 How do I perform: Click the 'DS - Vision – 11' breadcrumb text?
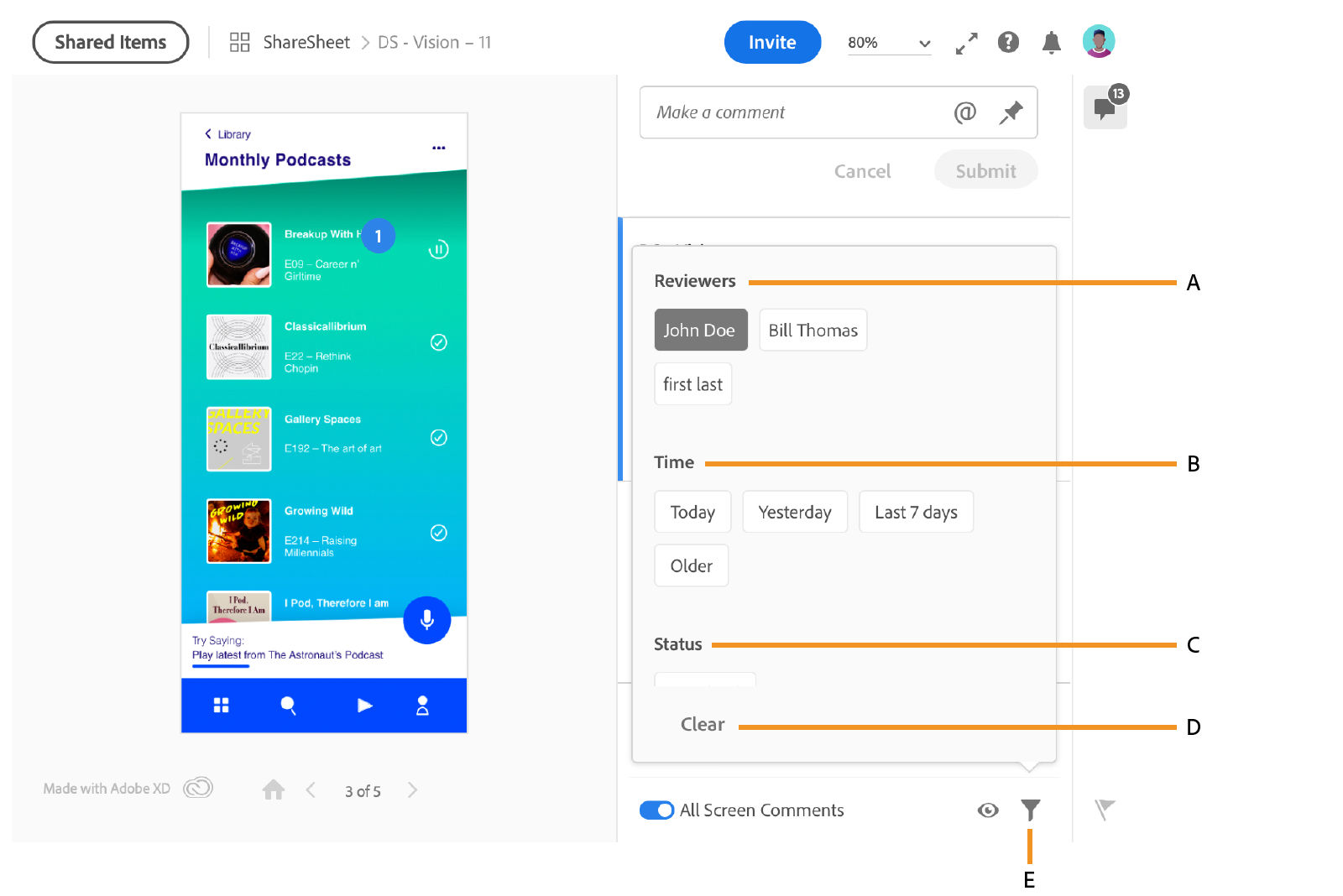[x=434, y=42]
